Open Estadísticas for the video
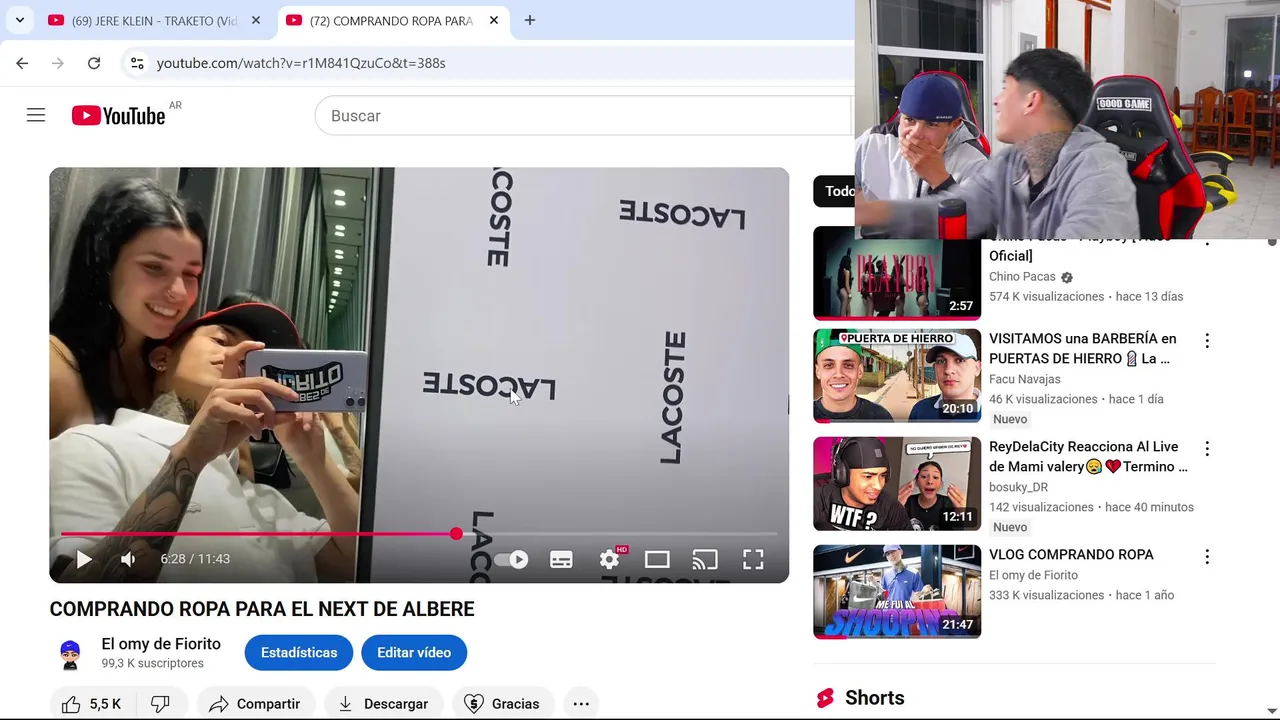Viewport: 1280px width, 720px height. (299, 653)
